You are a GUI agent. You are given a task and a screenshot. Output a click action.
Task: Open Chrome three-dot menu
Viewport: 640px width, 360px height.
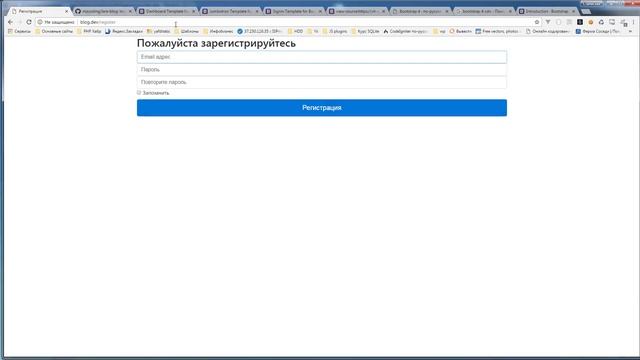(633, 22)
